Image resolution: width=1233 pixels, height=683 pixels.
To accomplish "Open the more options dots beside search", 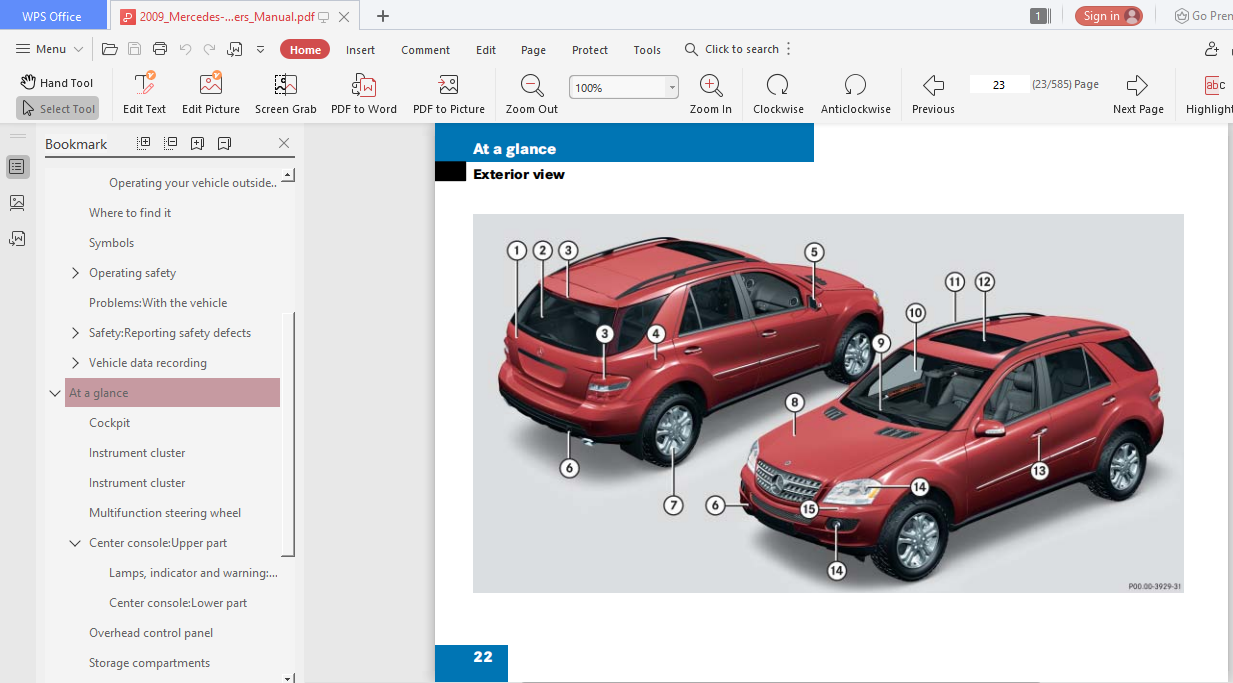I will tap(789, 49).
